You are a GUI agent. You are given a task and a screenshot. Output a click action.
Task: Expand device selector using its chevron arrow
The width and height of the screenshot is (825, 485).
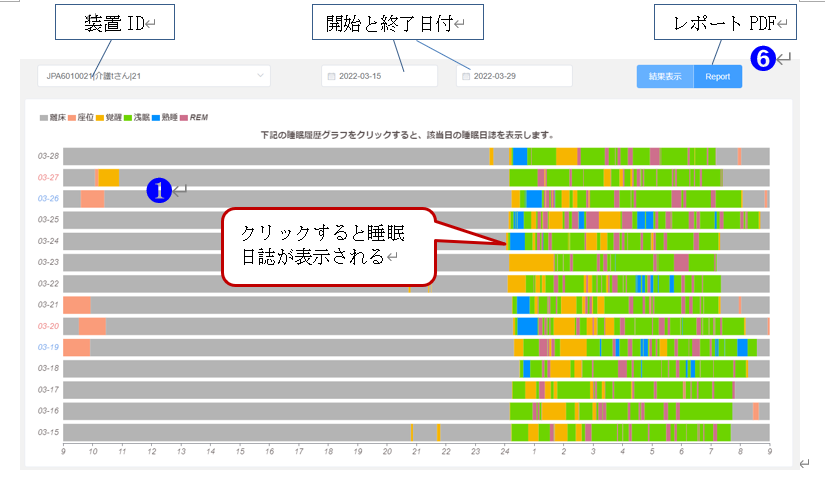click(261, 76)
